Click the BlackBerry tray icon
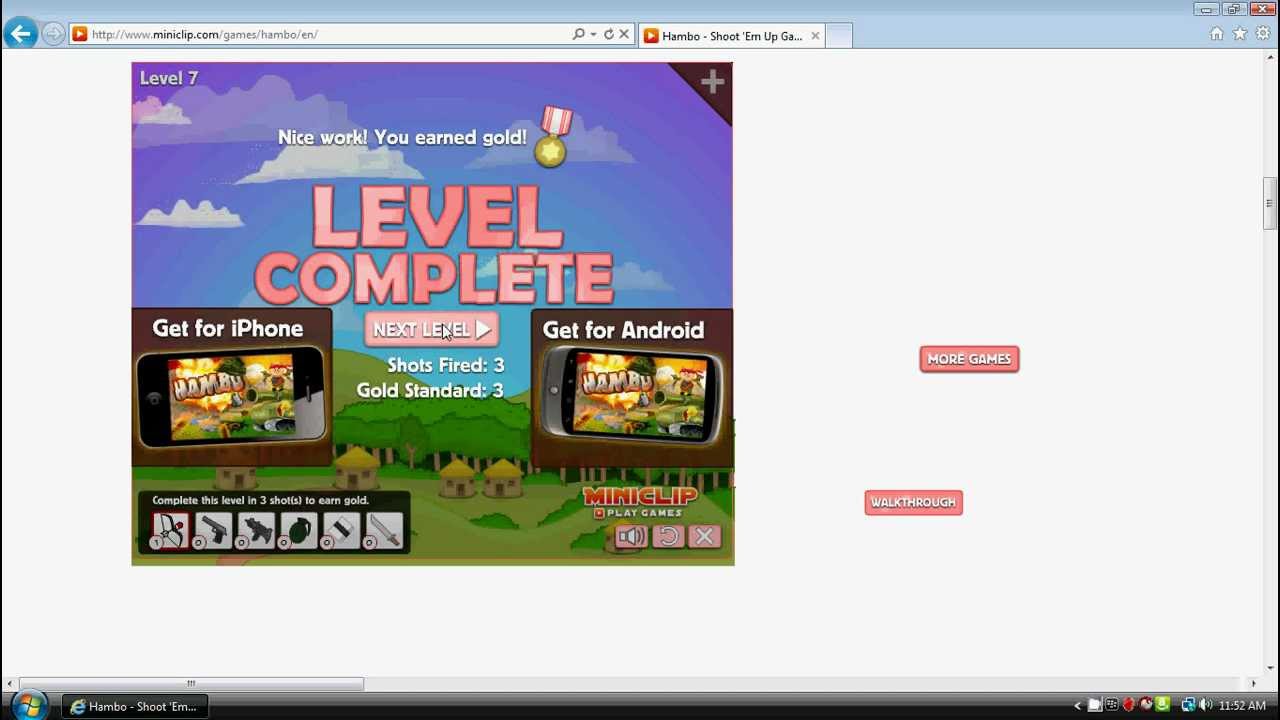The width and height of the screenshot is (1280, 720). 1111,705
